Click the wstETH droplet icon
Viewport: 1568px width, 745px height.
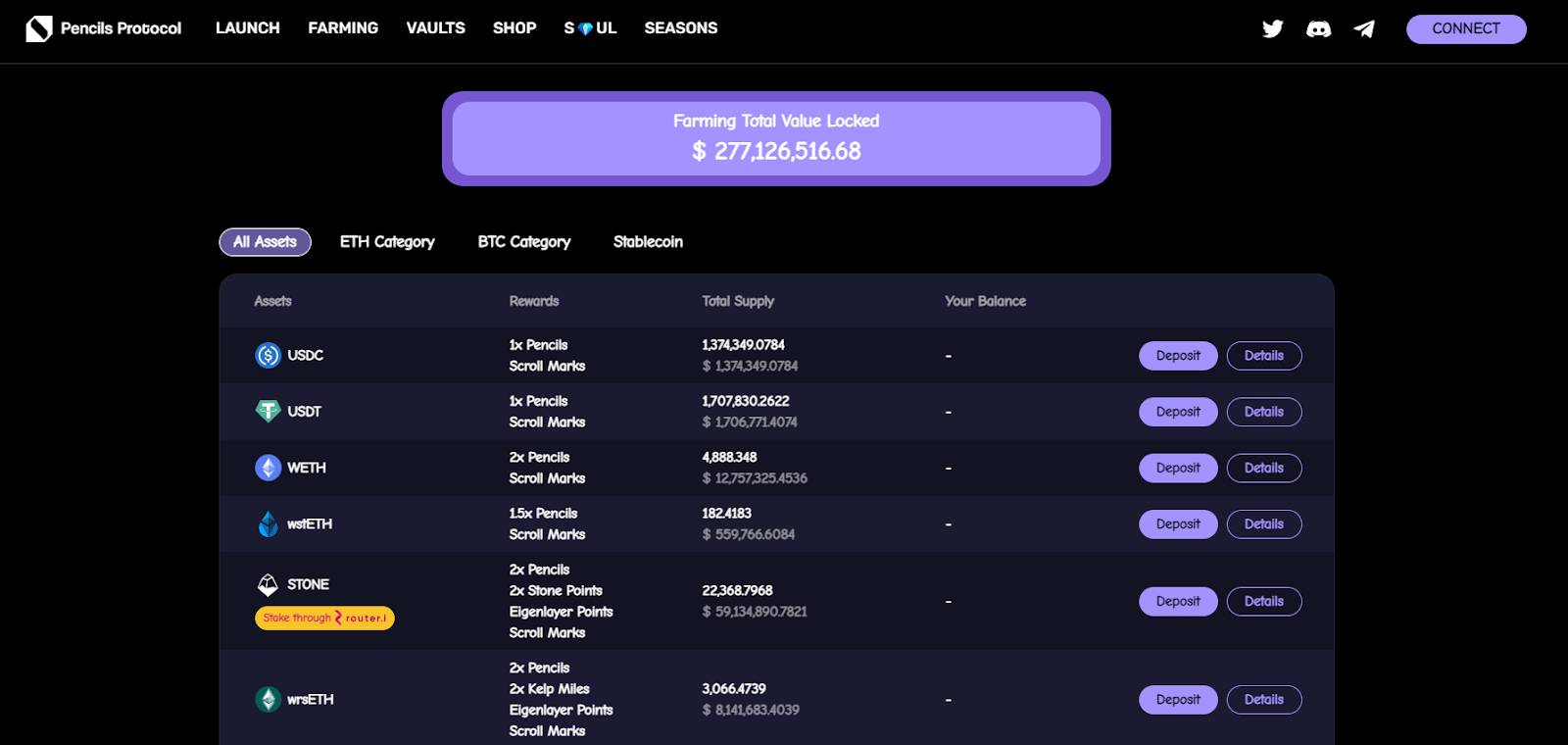coord(268,524)
